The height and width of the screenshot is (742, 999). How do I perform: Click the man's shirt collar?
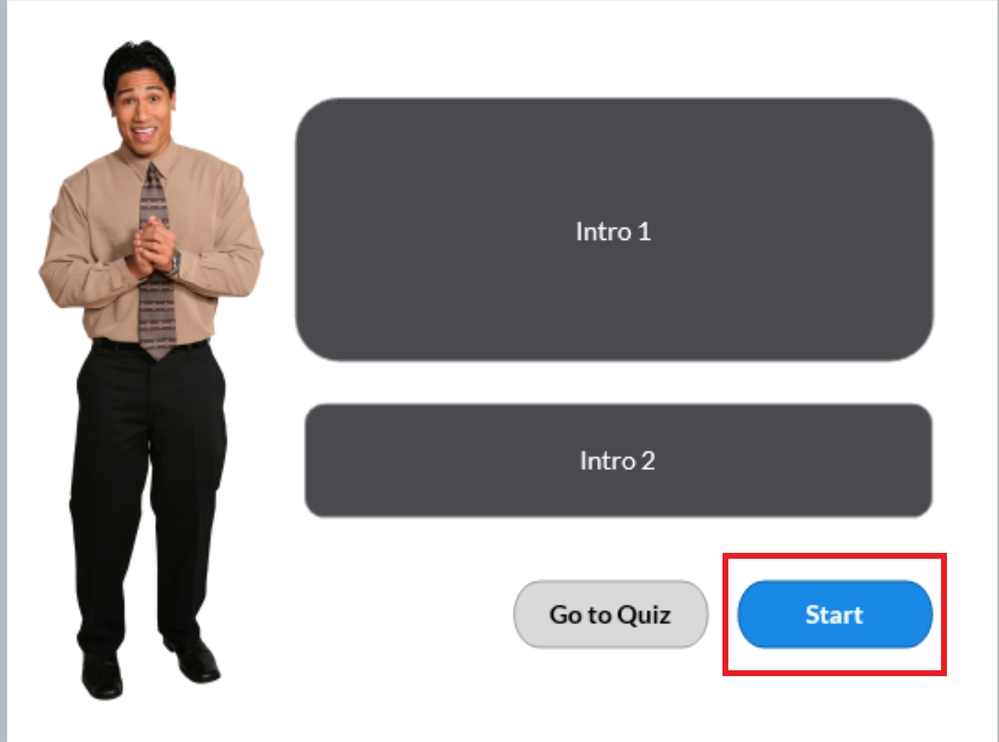click(148, 161)
